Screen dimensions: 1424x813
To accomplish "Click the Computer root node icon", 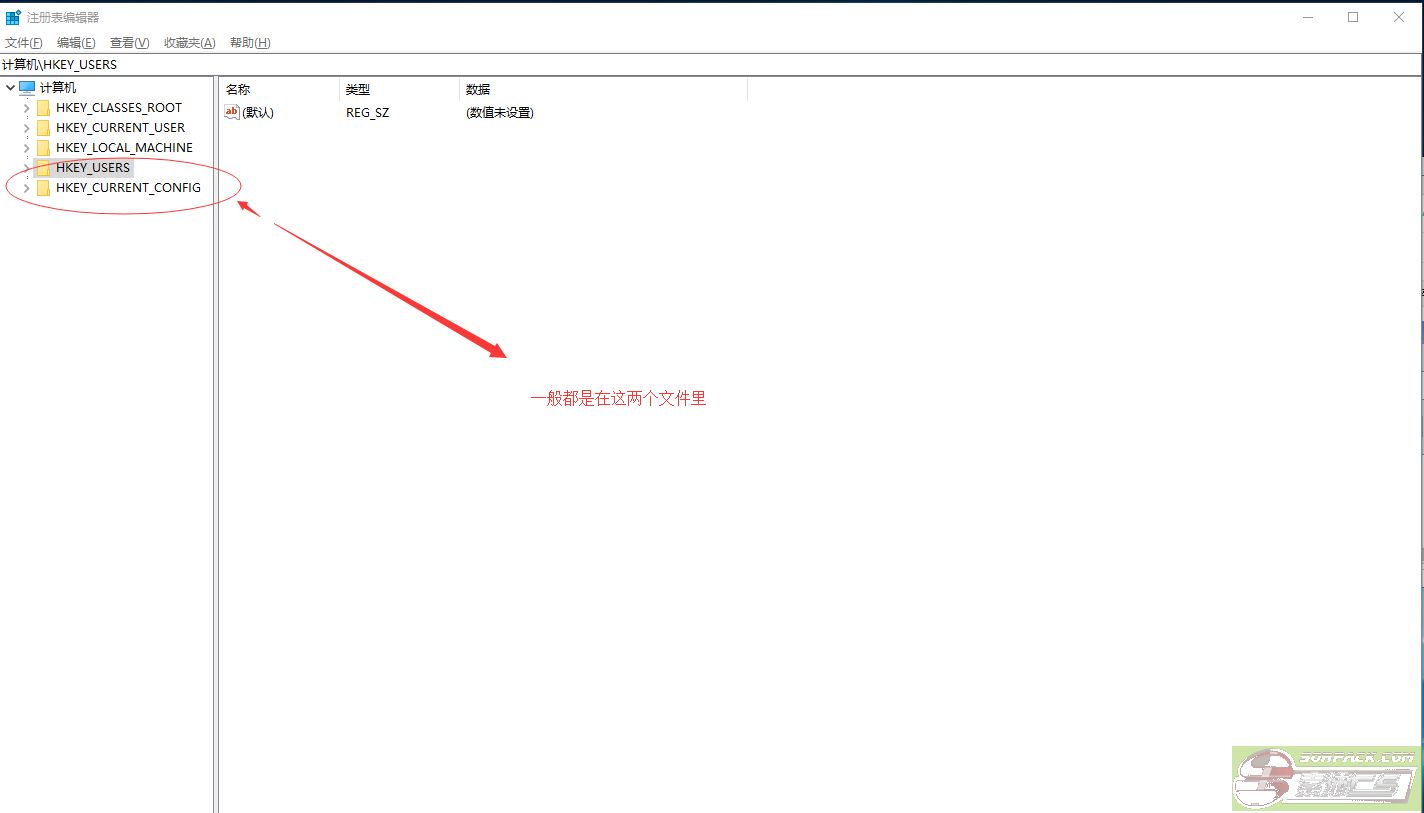I will 27,88.
